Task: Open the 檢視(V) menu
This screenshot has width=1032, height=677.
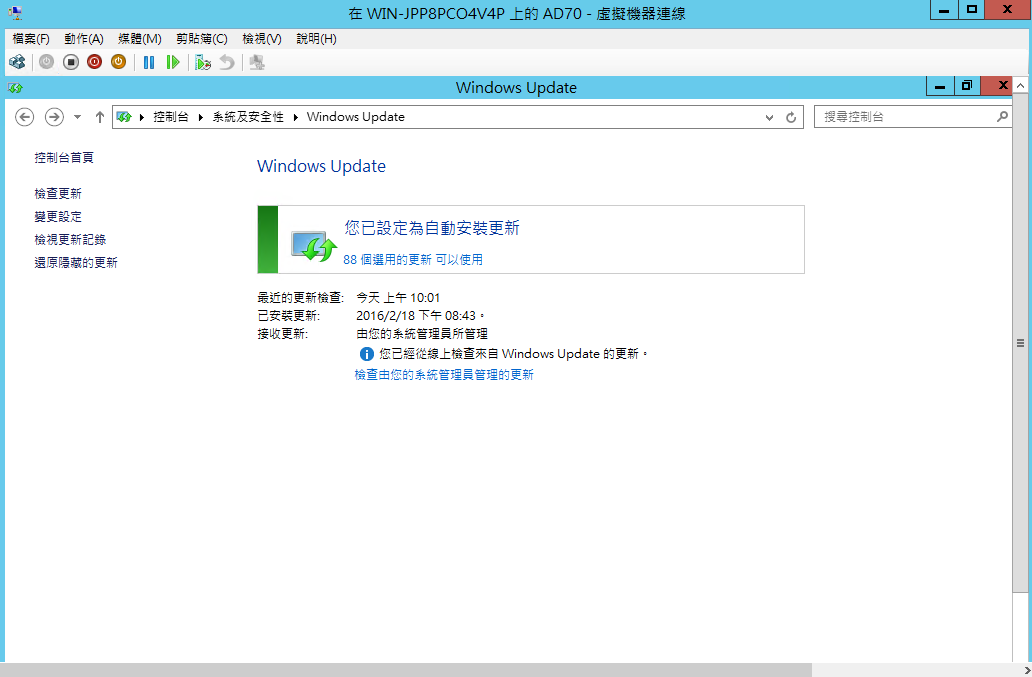Action: coord(261,39)
